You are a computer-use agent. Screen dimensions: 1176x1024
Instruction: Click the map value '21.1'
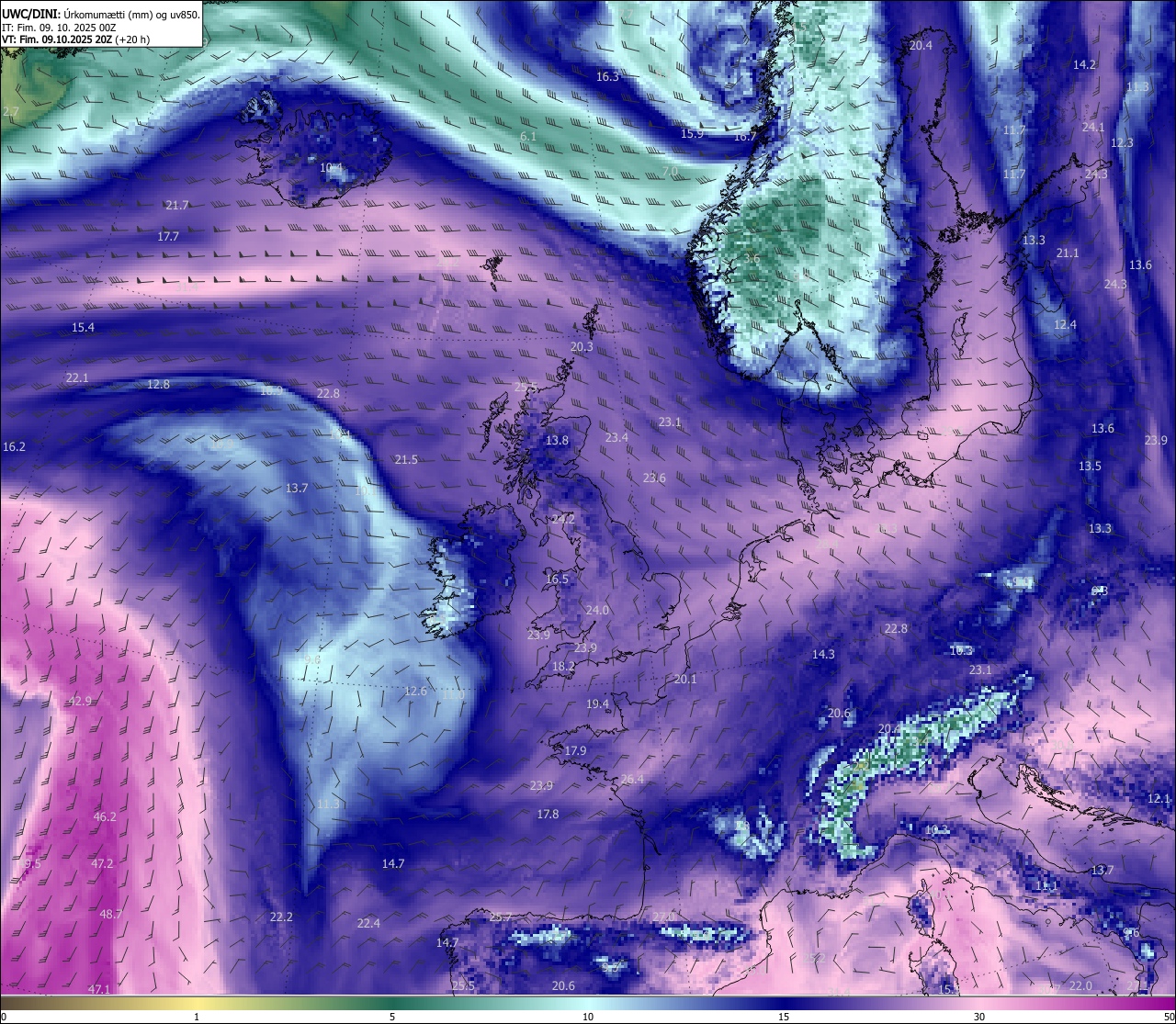tap(1068, 253)
